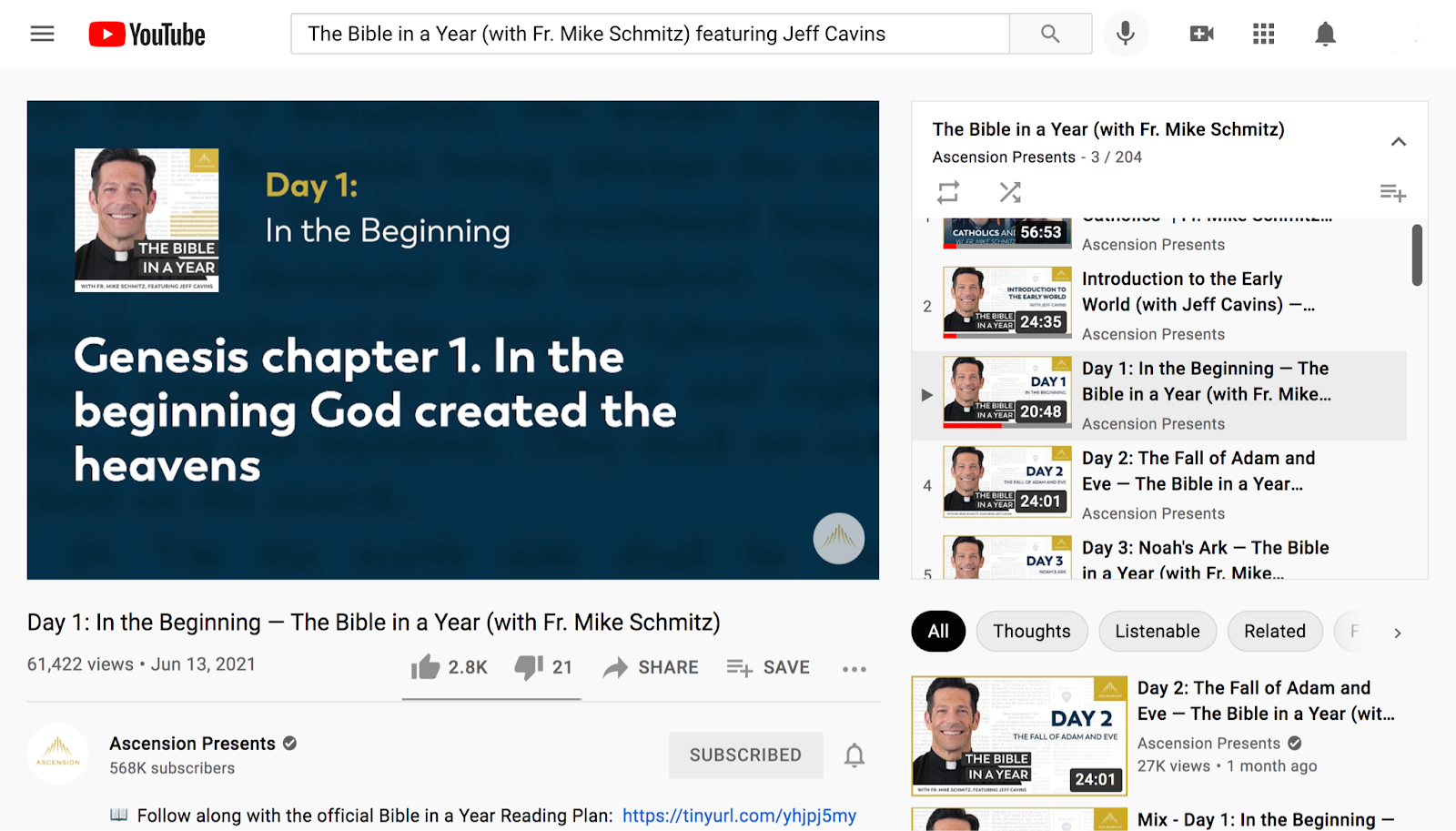Viewport: 1456px width, 831px height.
Task: Select the Listenable filter chip
Action: [x=1158, y=631]
